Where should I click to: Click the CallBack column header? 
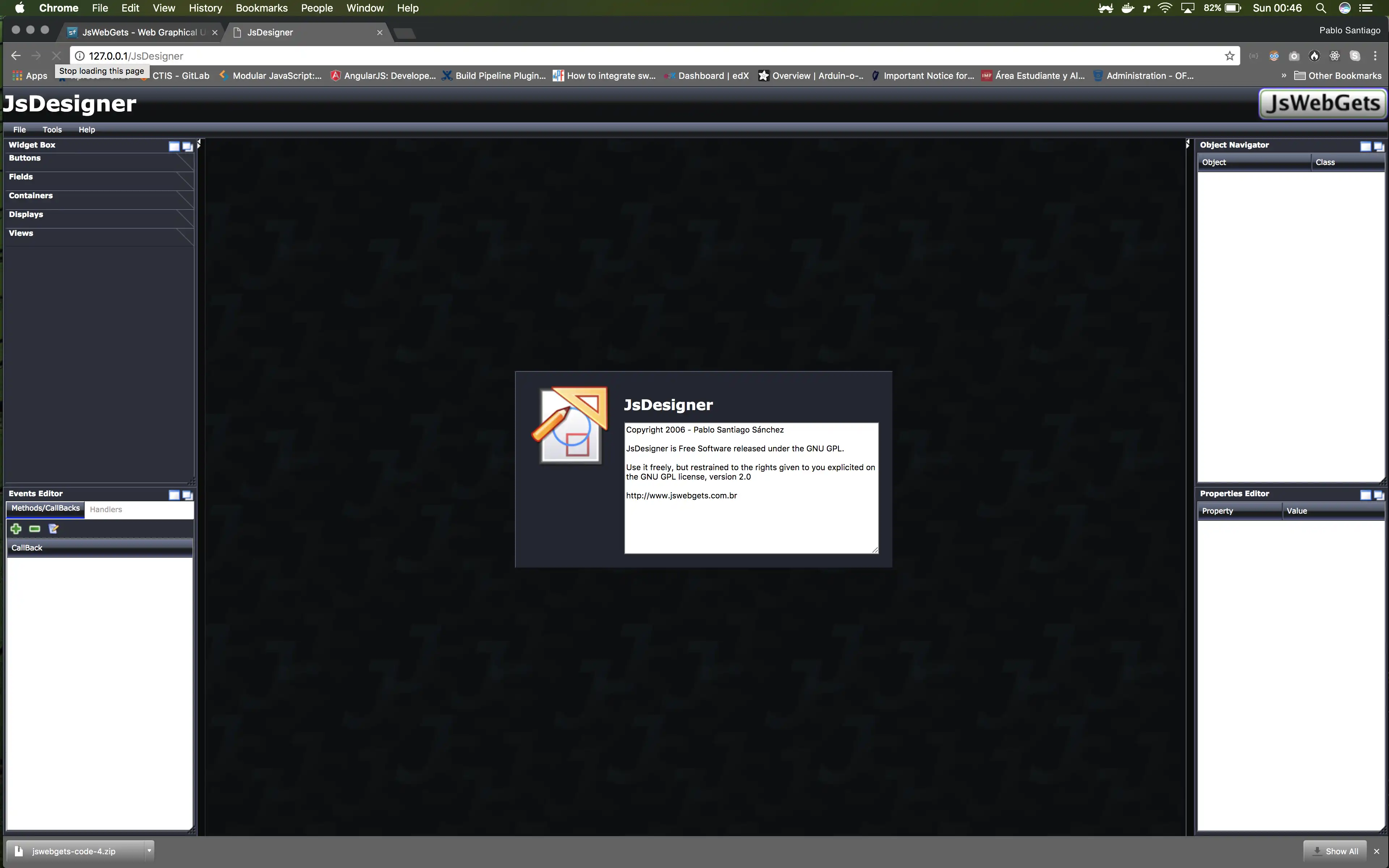click(99, 548)
